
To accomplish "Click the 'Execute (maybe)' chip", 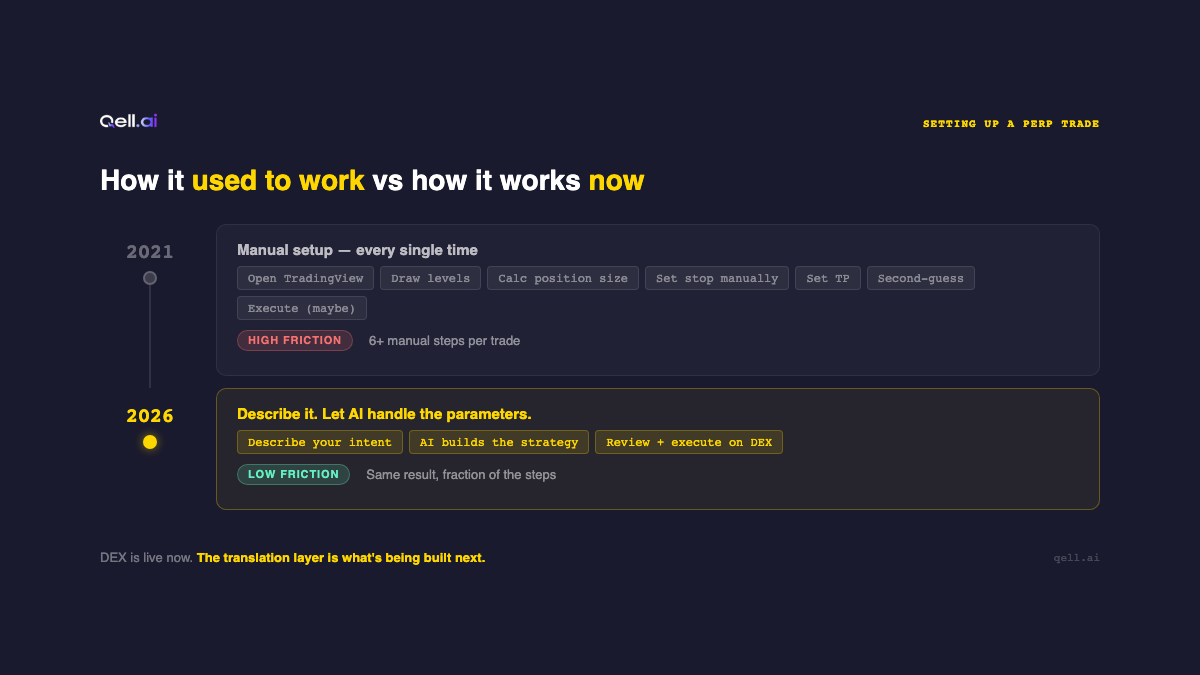I will coord(302,308).
